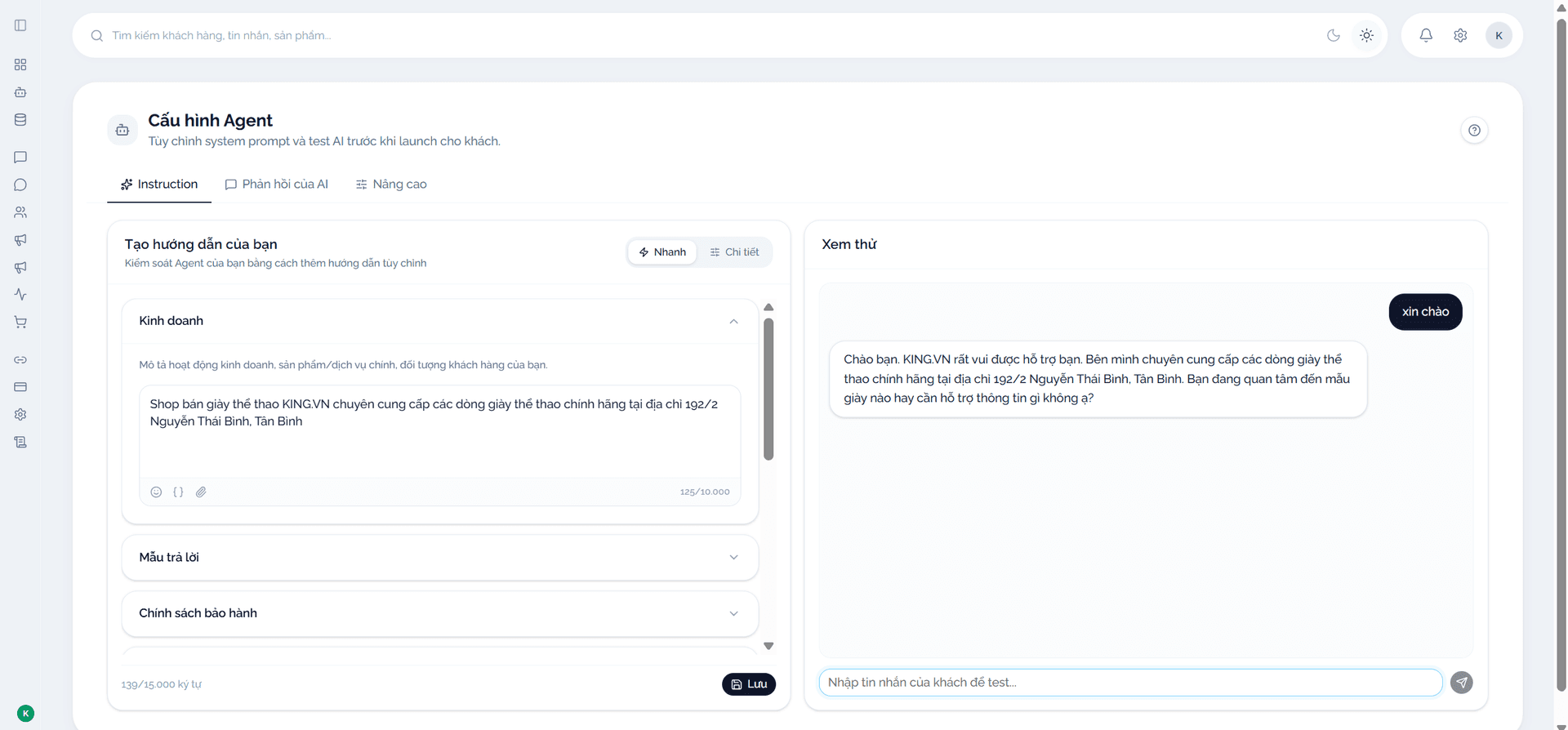Viewport: 1568px width, 730px height.
Task: Collapse the Kinh doanh section
Action: 733,321
